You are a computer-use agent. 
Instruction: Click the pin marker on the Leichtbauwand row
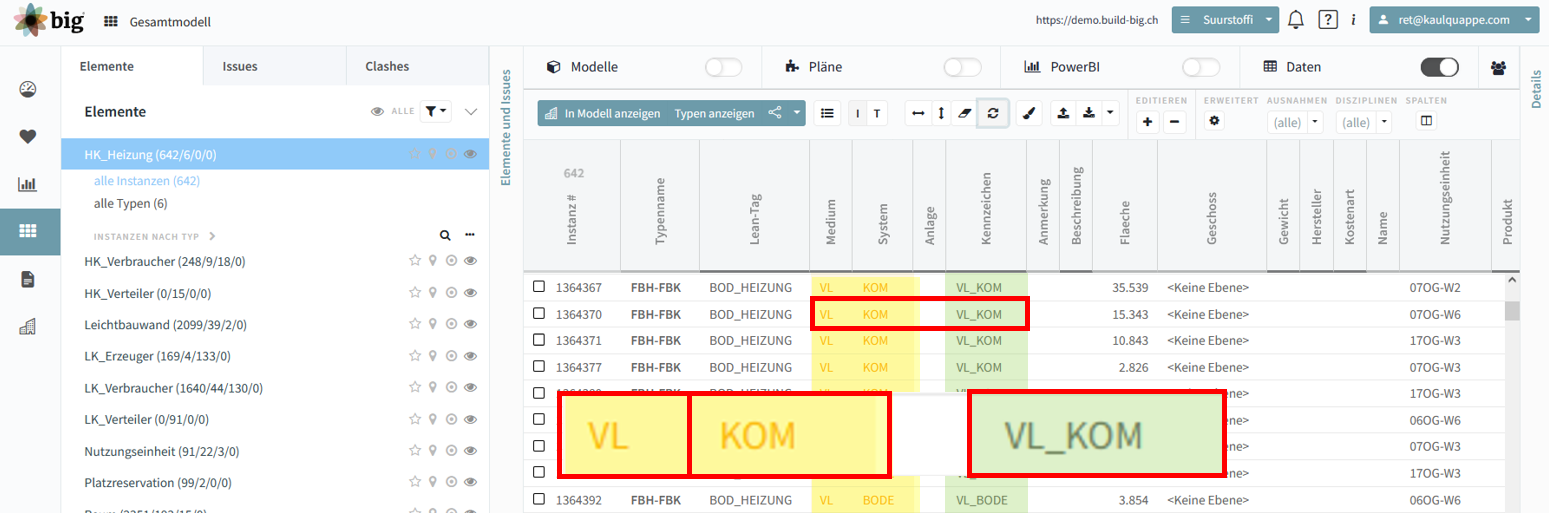(433, 324)
